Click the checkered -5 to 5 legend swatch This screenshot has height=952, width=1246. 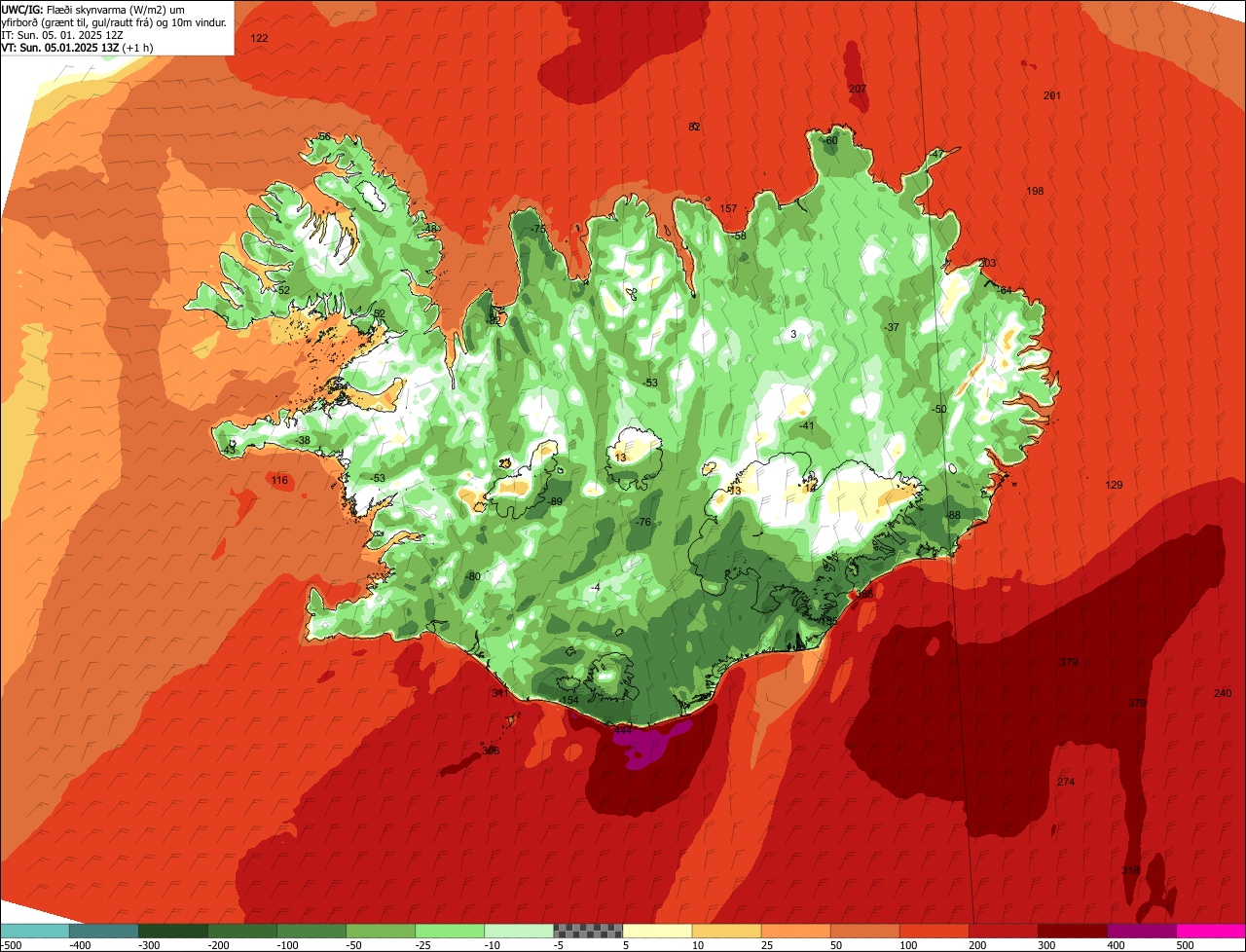click(588, 931)
